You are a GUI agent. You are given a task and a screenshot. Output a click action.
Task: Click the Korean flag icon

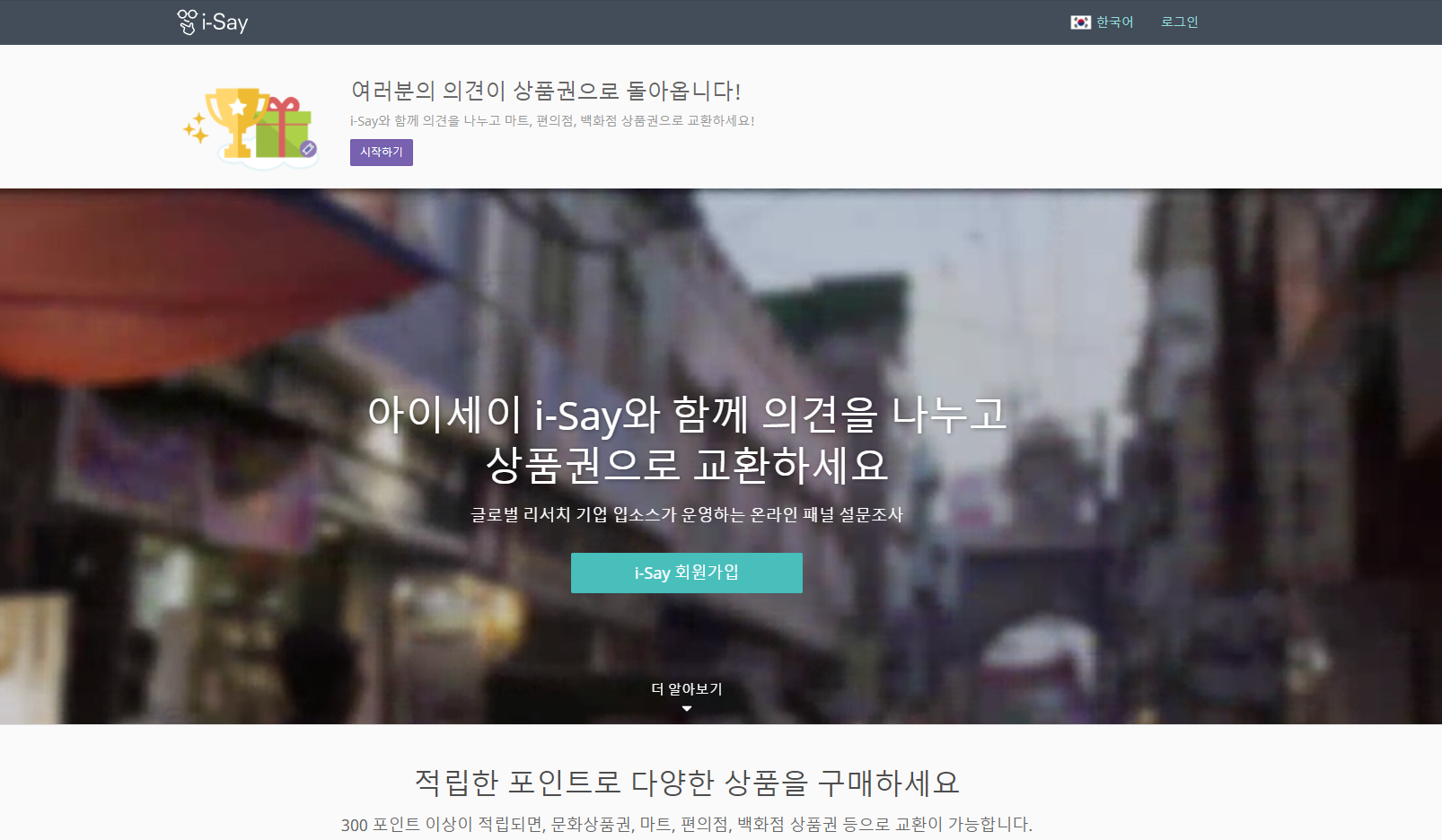(x=1080, y=22)
